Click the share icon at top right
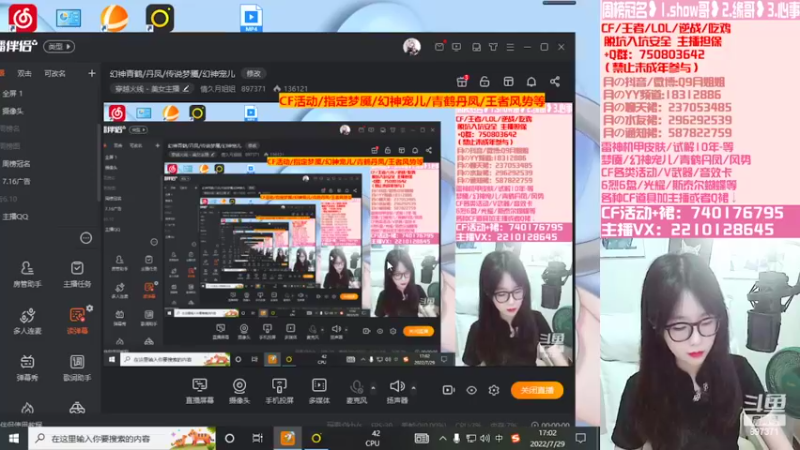 pos(555,82)
